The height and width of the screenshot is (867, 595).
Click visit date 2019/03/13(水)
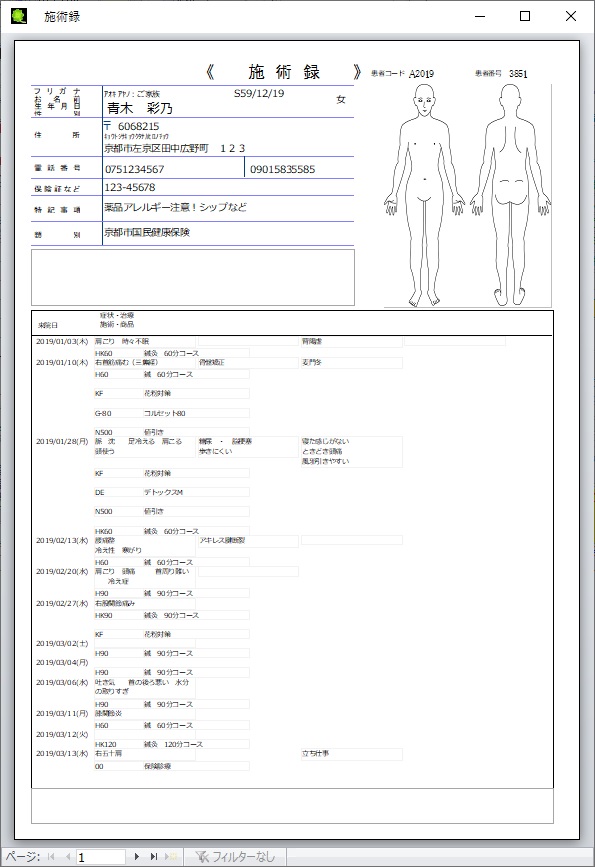coord(62,754)
